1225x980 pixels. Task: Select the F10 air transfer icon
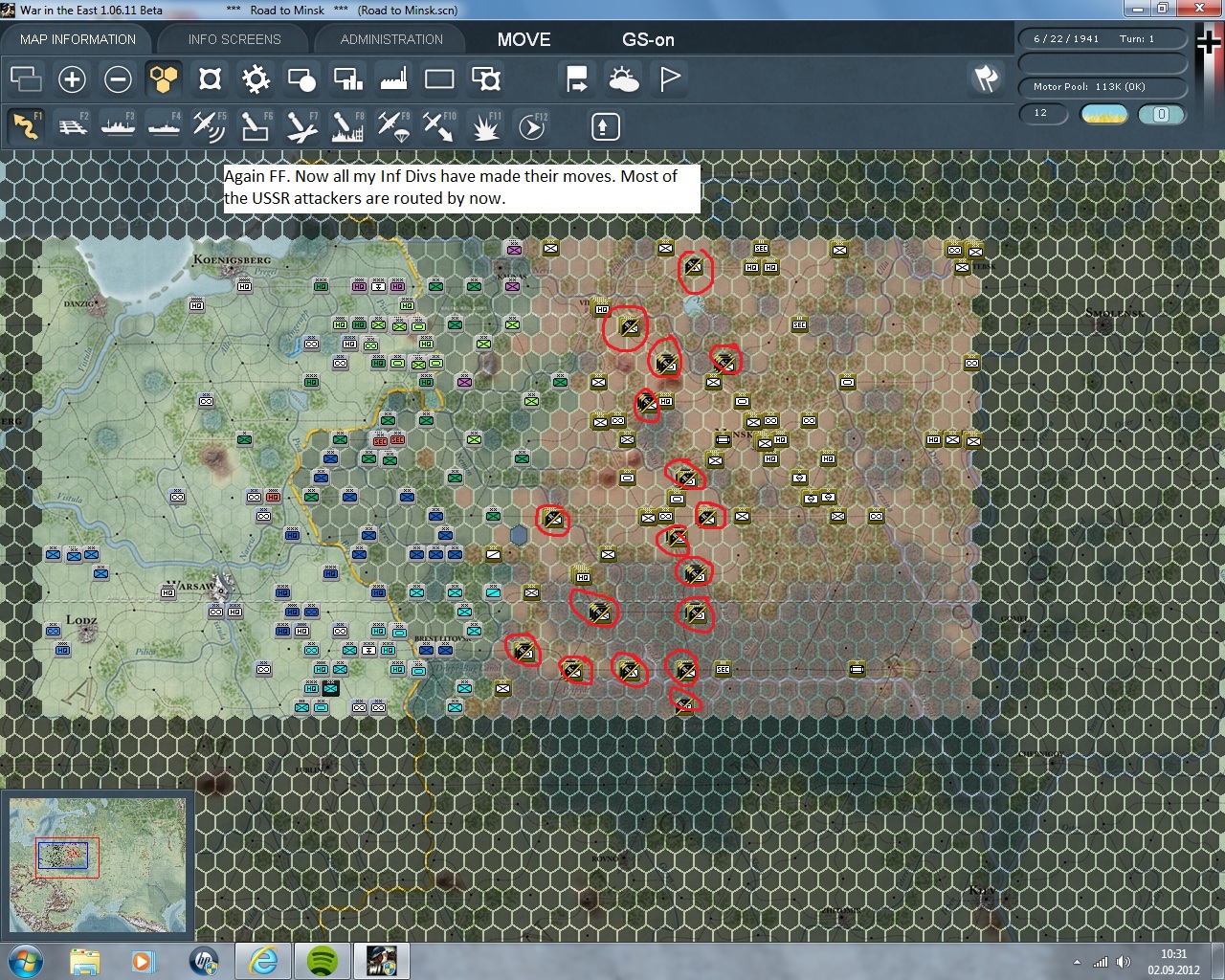[x=439, y=126]
